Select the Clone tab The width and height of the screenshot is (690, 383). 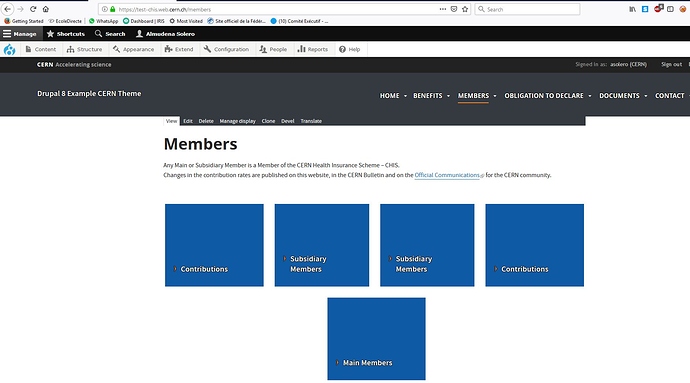coord(268,121)
